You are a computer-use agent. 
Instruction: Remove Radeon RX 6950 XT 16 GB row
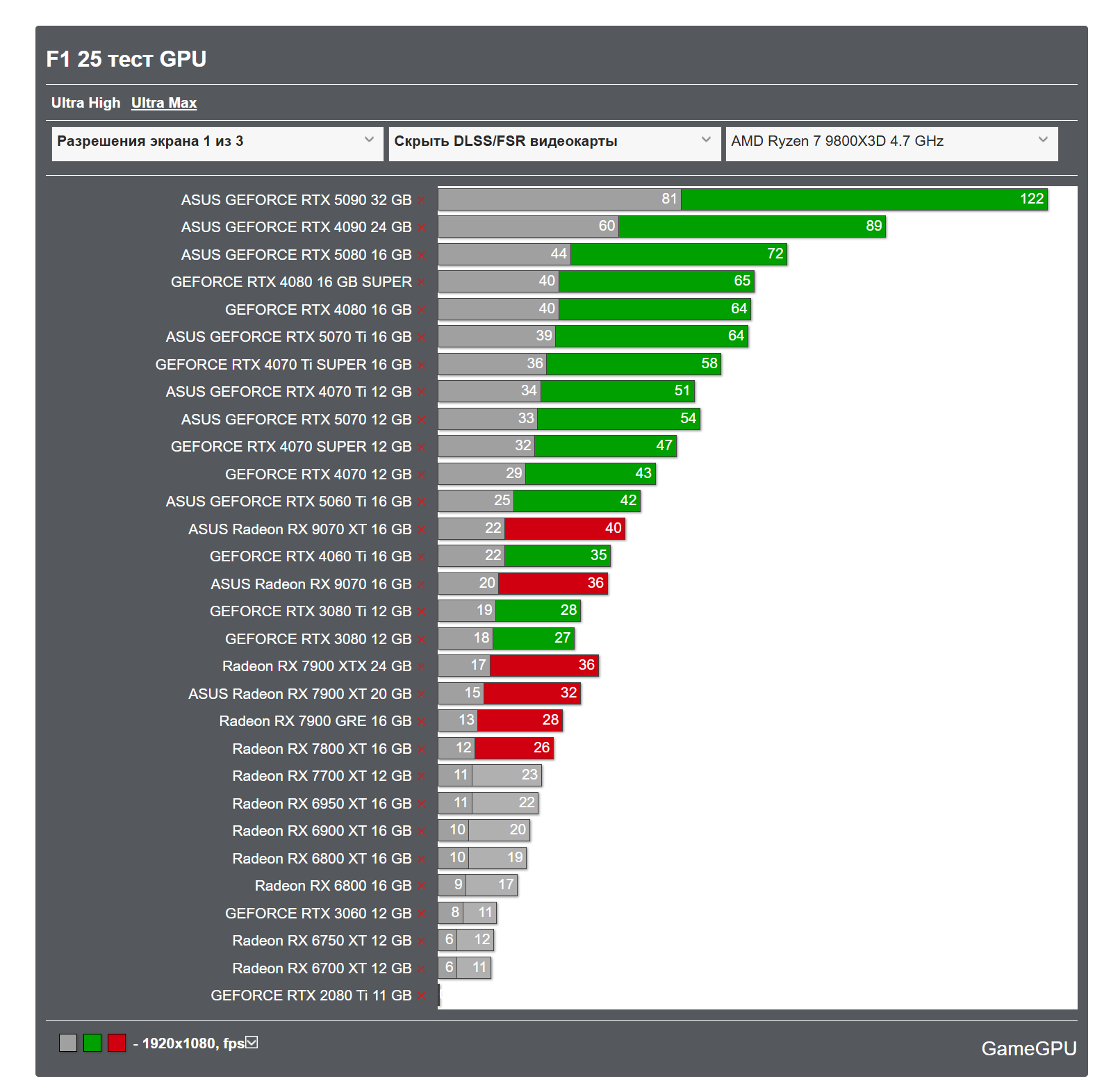(x=422, y=804)
